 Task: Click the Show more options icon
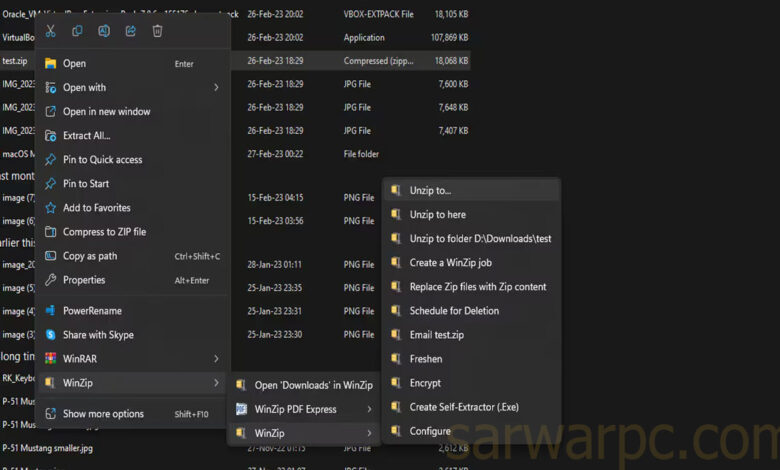[50, 413]
